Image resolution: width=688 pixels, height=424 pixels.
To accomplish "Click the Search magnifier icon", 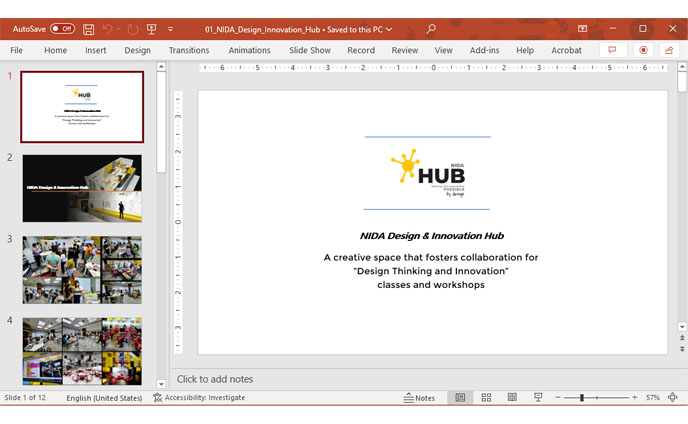I will [431, 29].
